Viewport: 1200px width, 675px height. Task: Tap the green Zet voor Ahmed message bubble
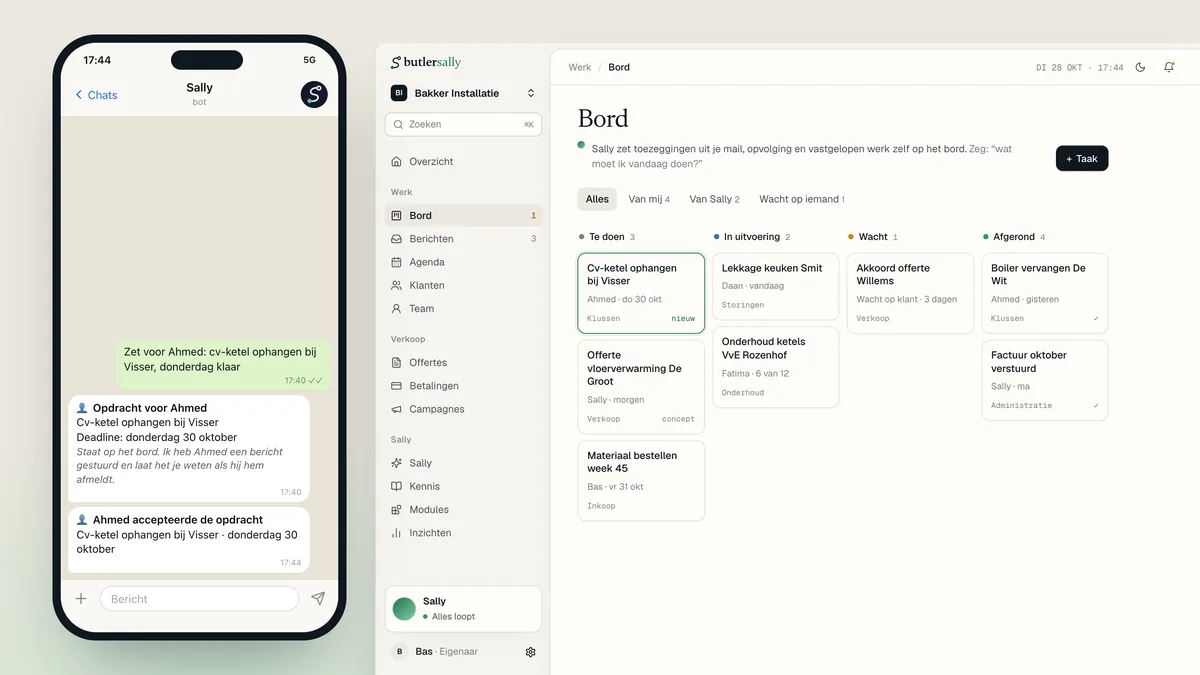point(223,365)
